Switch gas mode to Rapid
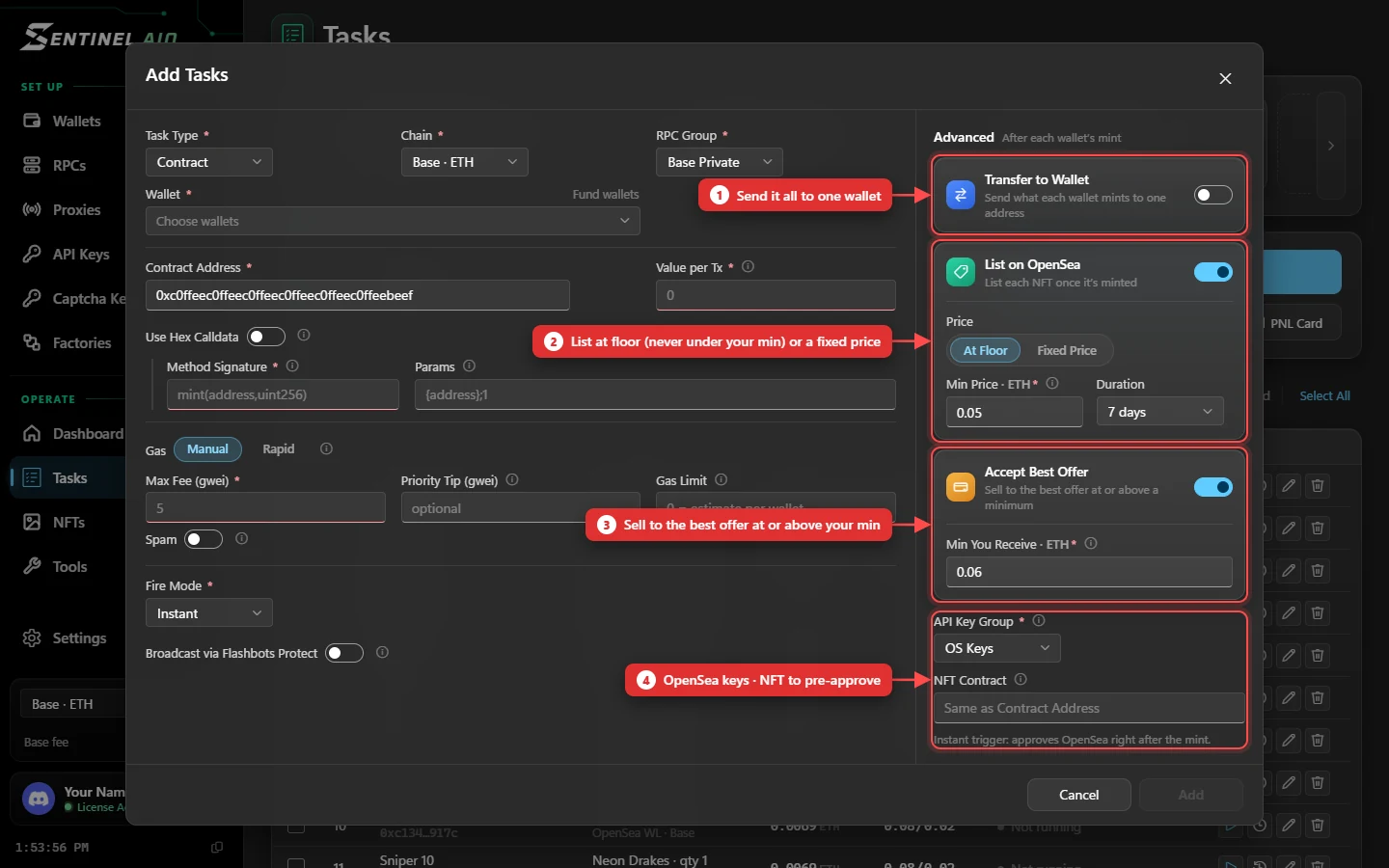 pyautogui.click(x=278, y=449)
